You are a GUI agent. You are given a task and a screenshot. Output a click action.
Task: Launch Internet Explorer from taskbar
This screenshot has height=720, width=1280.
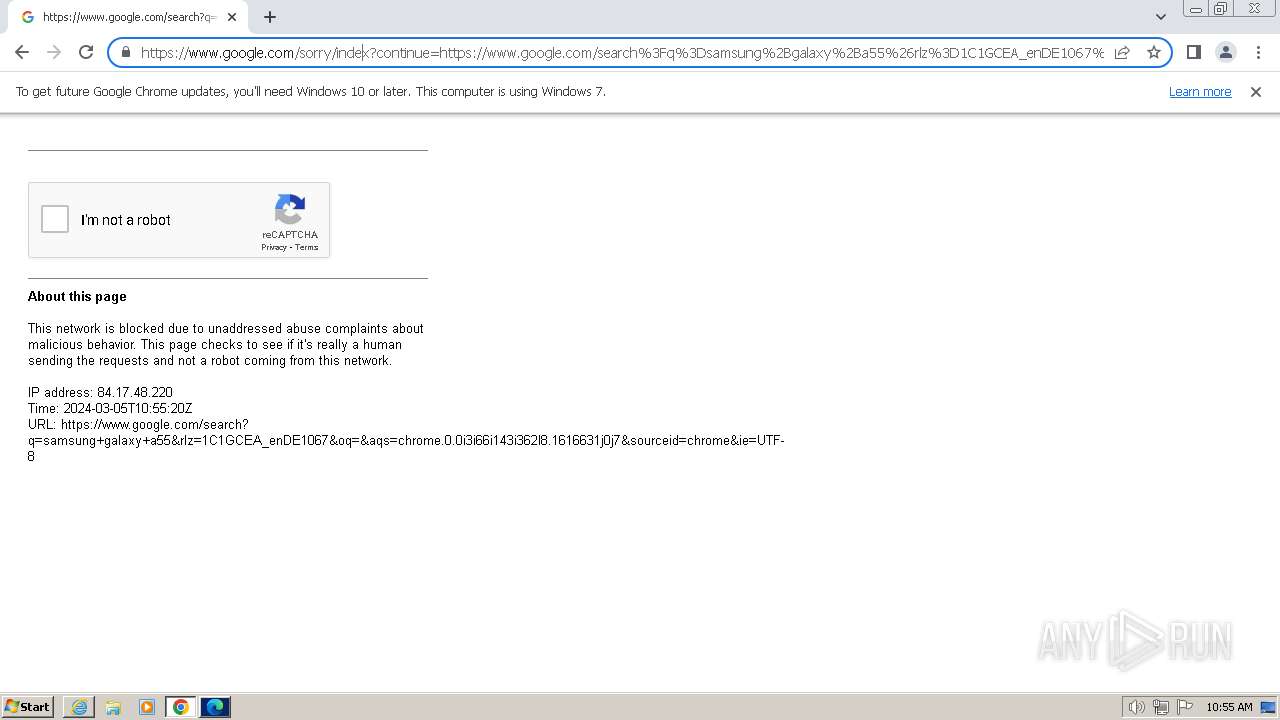click(x=79, y=707)
